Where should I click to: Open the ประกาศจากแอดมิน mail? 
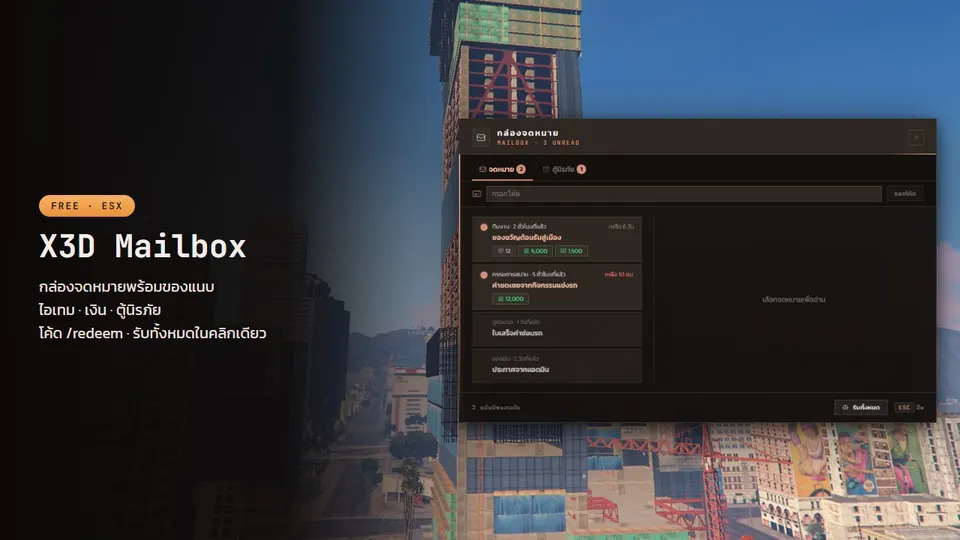[x=557, y=366]
